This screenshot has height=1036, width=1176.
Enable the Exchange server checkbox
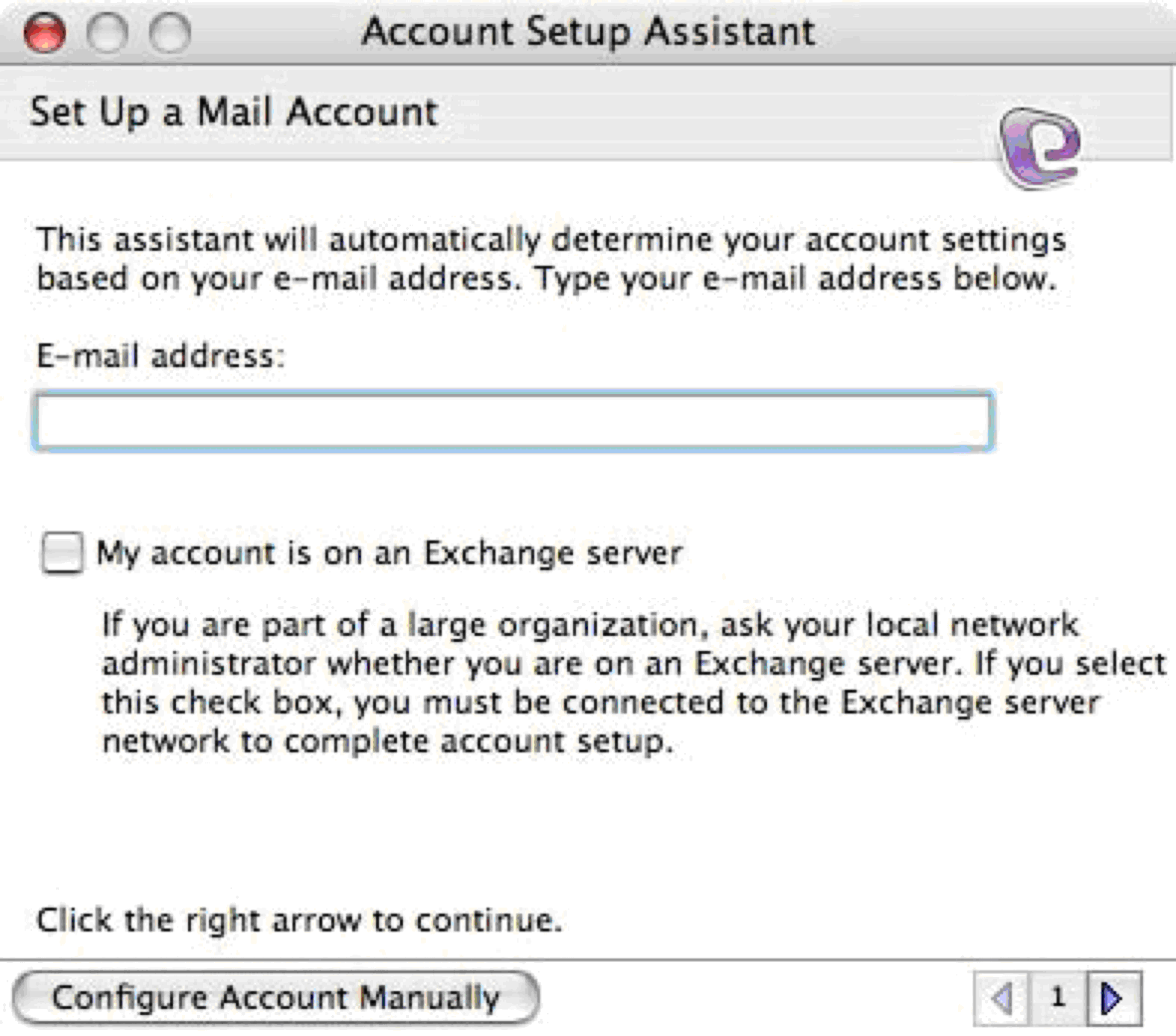coord(62,553)
